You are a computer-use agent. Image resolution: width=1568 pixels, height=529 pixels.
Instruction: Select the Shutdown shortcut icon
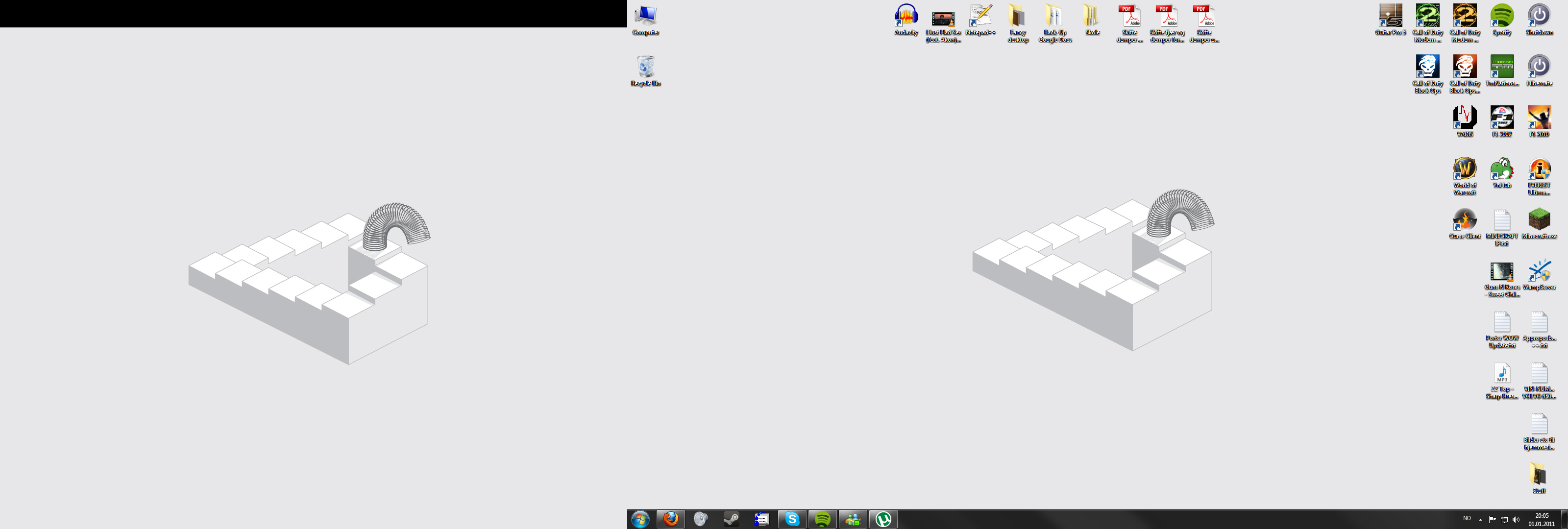pyautogui.click(x=1539, y=20)
